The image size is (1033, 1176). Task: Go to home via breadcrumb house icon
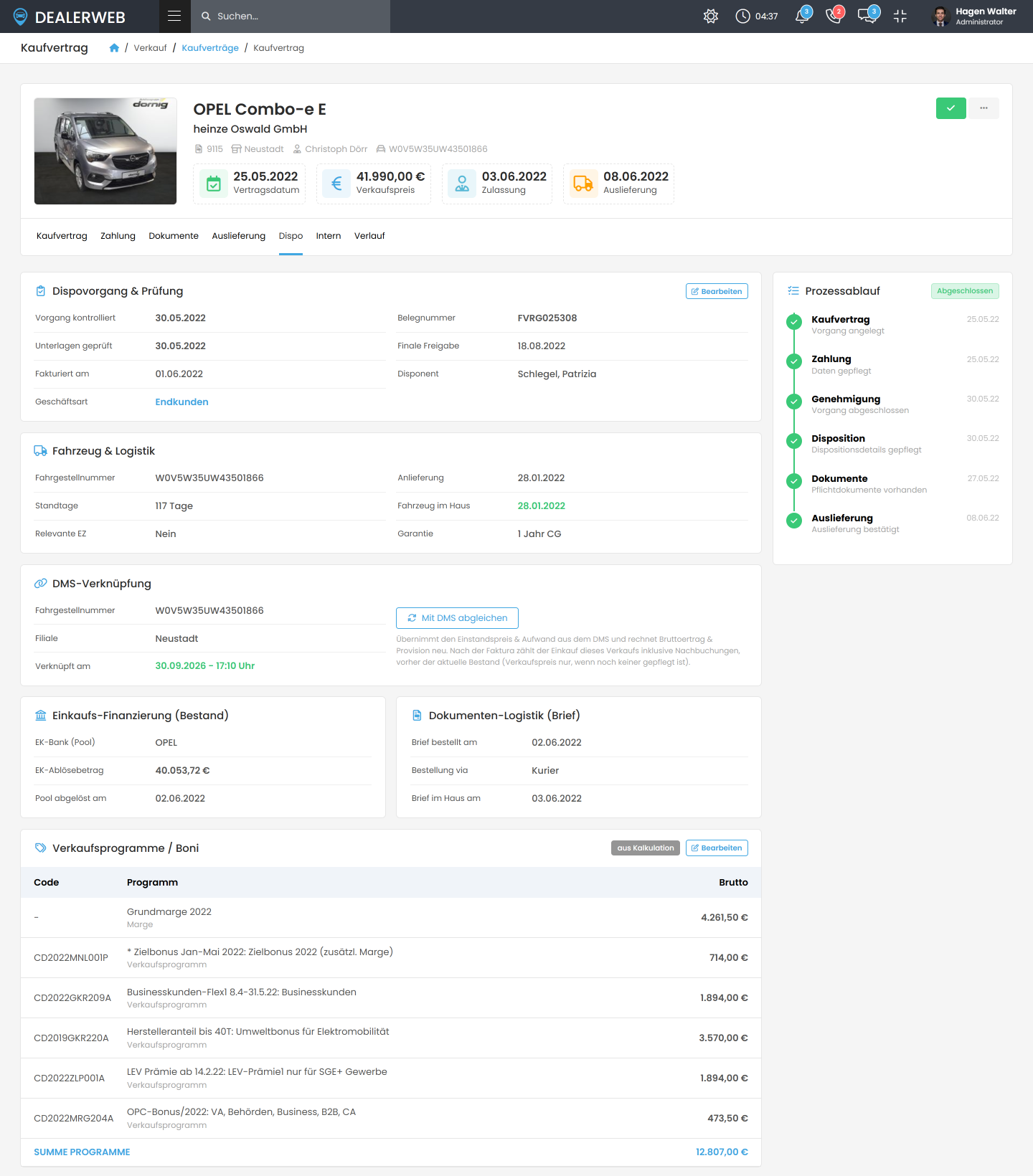114,48
